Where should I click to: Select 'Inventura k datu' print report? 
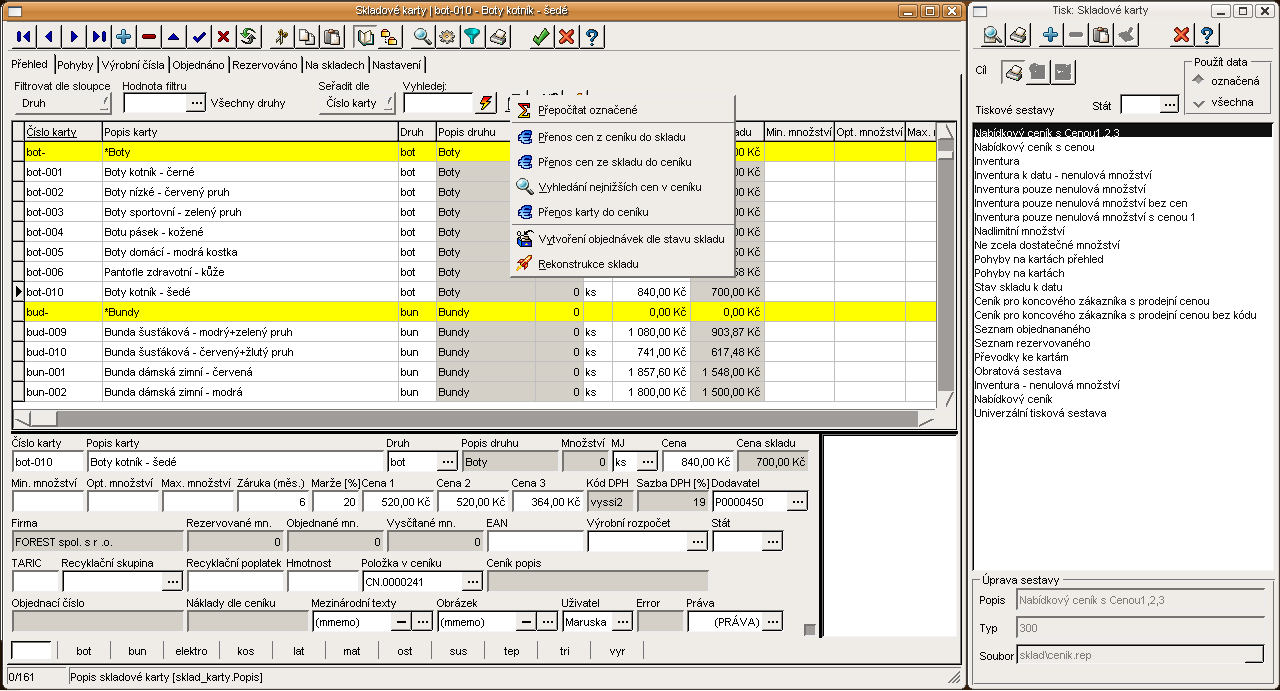coord(1019,175)
